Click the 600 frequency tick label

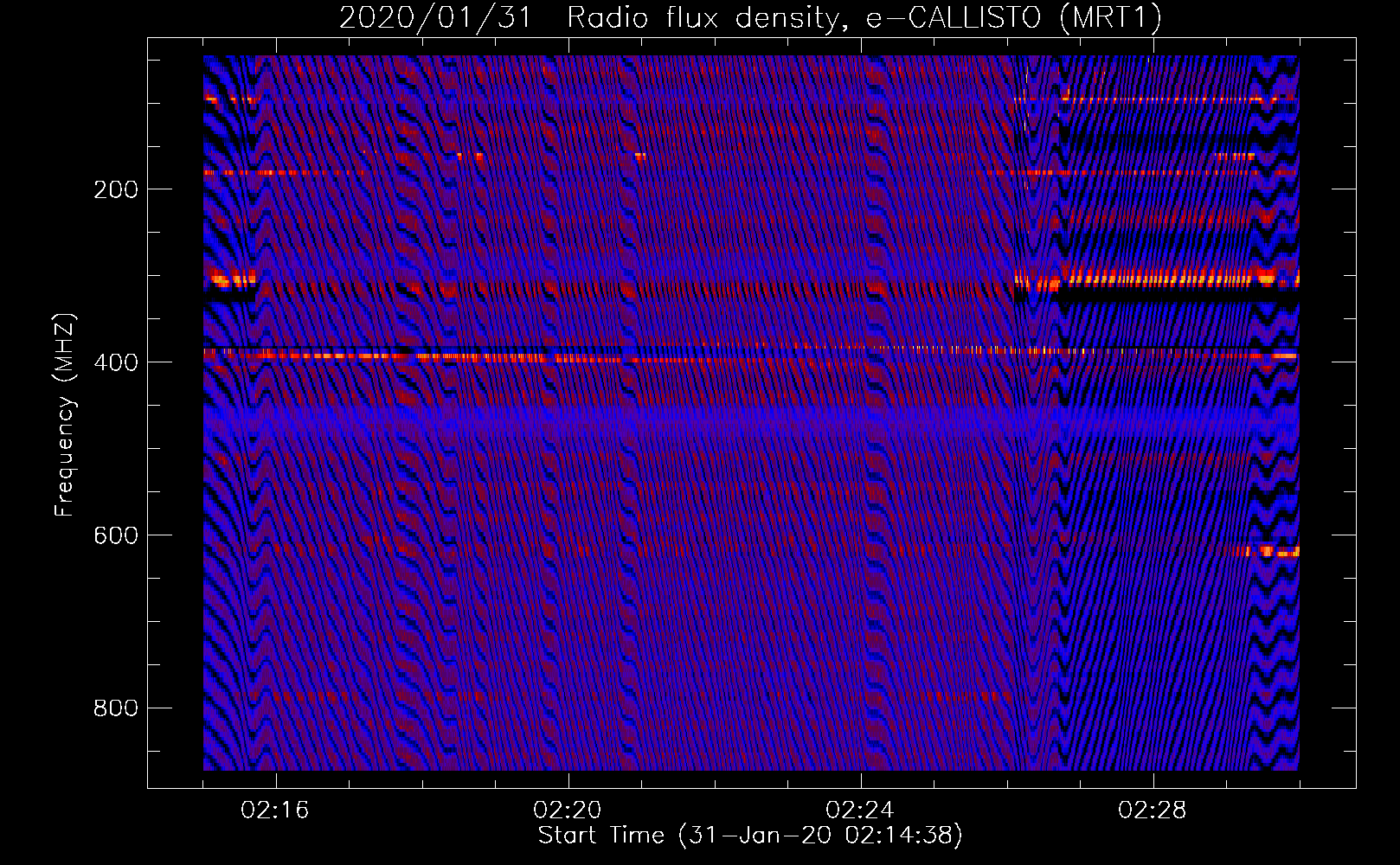[116, 535]
